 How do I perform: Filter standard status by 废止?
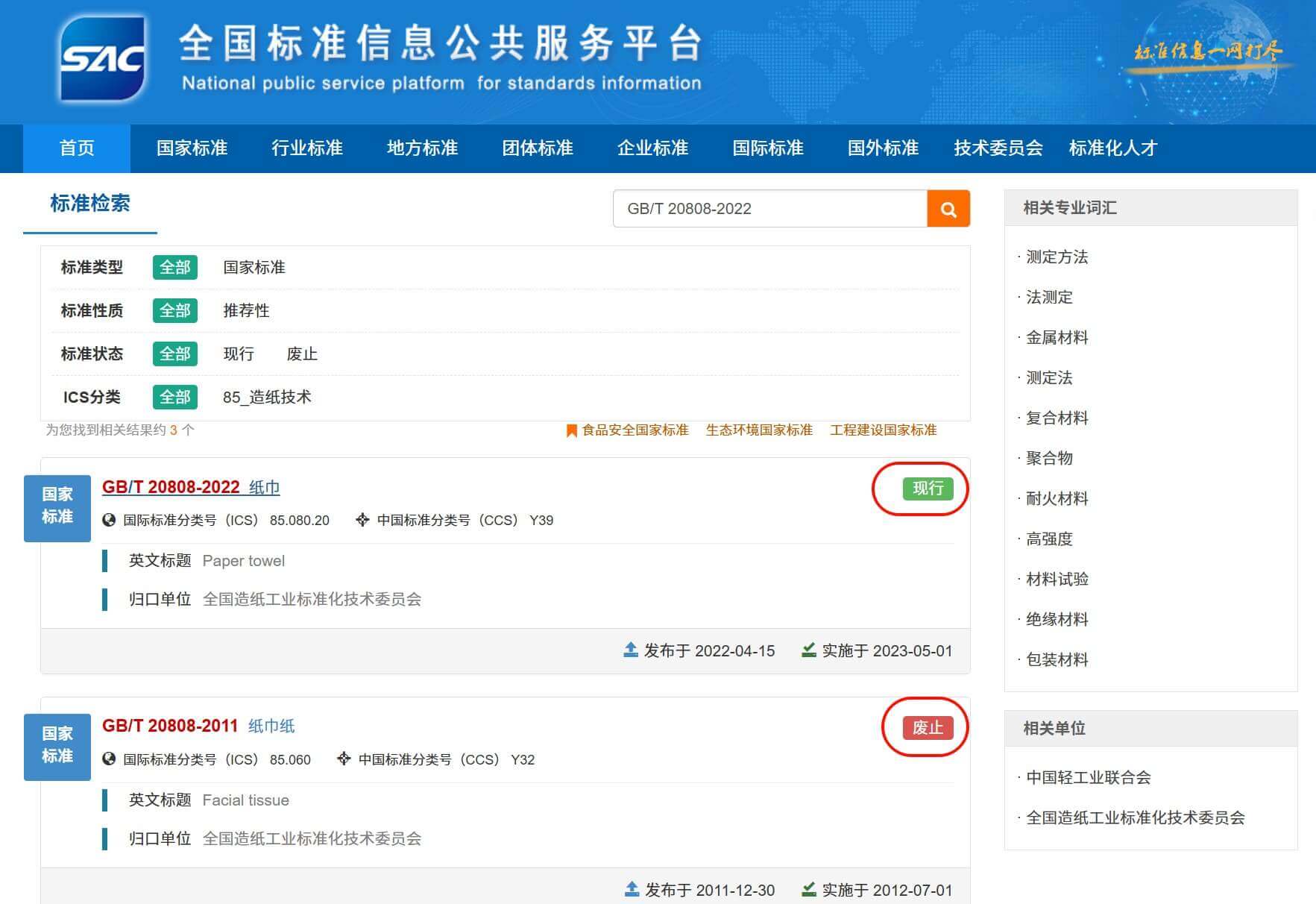tap(302, 354)
